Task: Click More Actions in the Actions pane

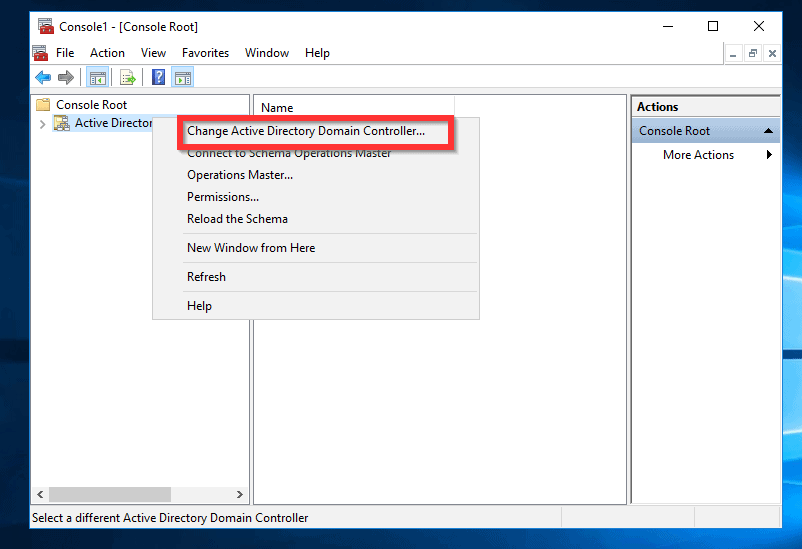Action: 698,155
